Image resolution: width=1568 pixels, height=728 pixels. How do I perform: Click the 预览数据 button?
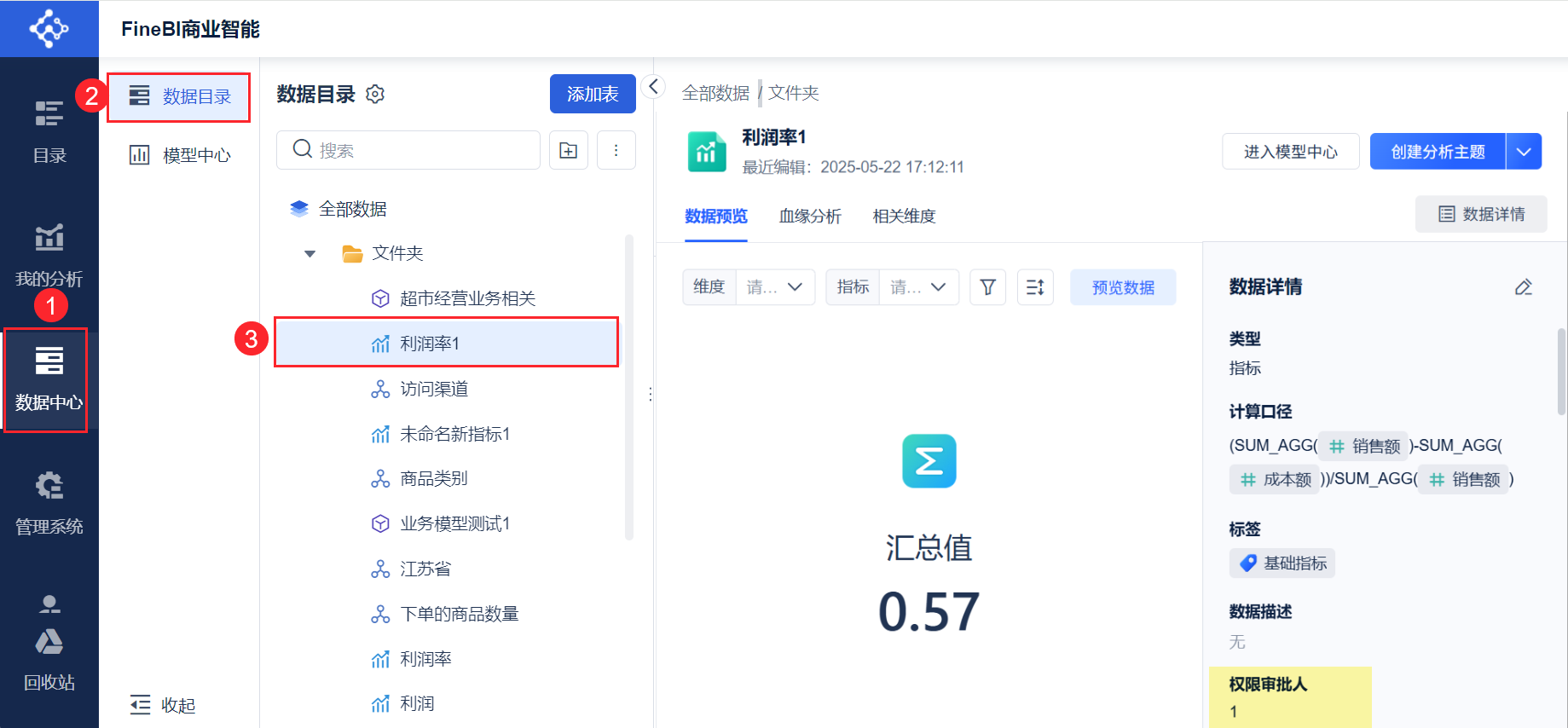tap(1123, 287)
